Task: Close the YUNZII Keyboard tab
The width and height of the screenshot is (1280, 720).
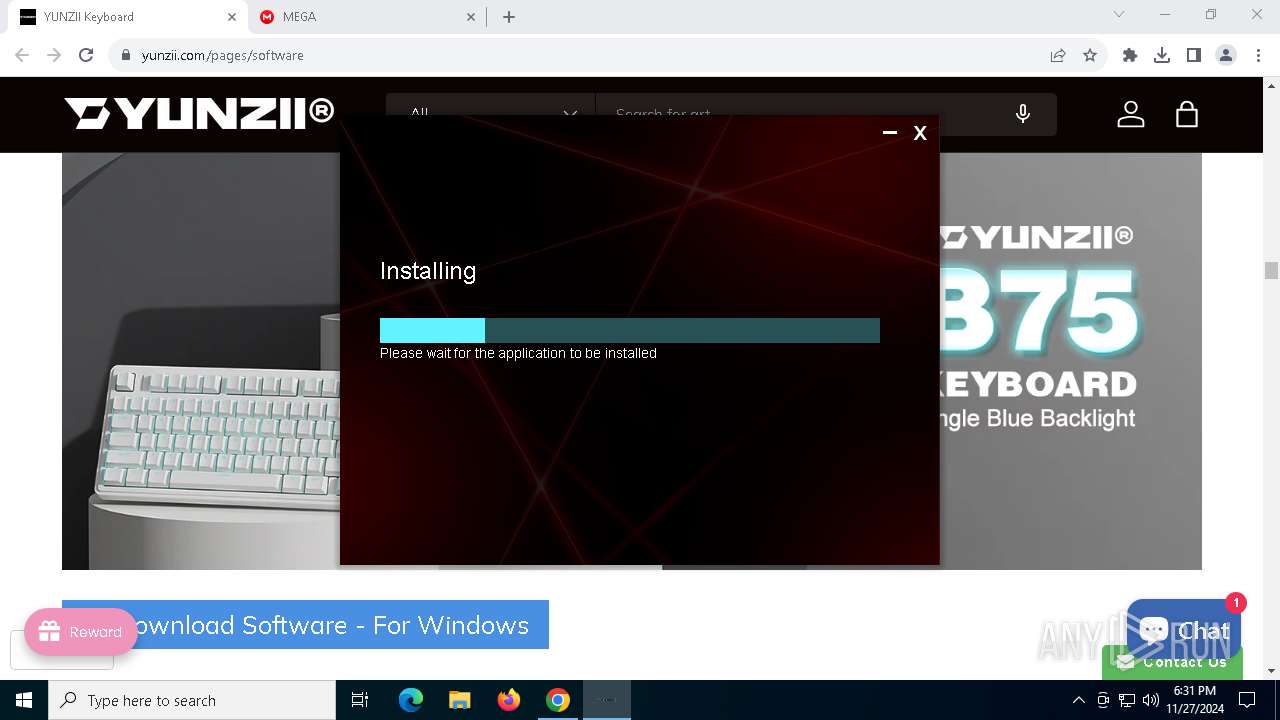Action: click(x=231, y=17)
